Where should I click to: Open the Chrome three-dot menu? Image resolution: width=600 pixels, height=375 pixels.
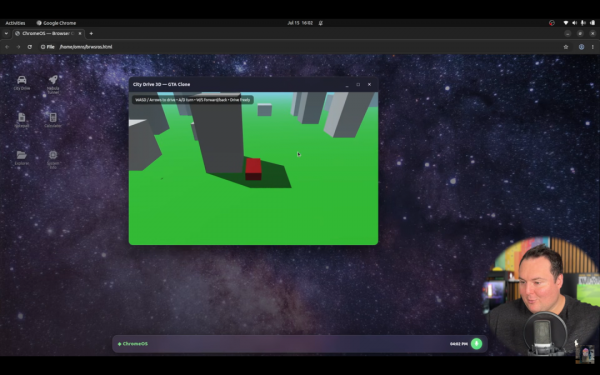[593, 47]
